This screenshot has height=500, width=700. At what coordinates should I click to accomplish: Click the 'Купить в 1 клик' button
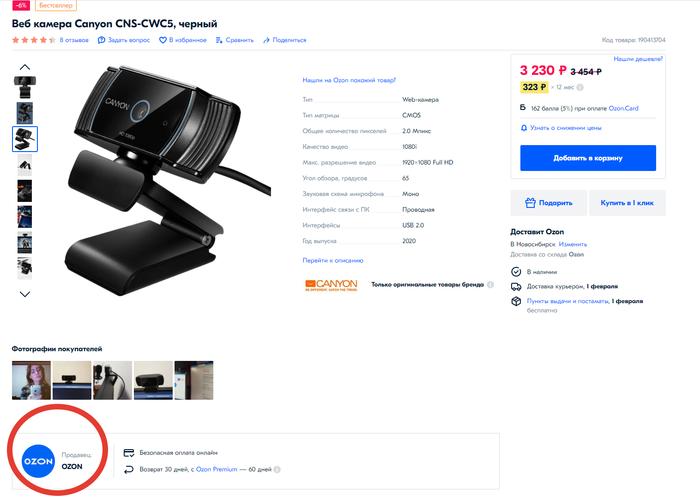pos(627,203)
